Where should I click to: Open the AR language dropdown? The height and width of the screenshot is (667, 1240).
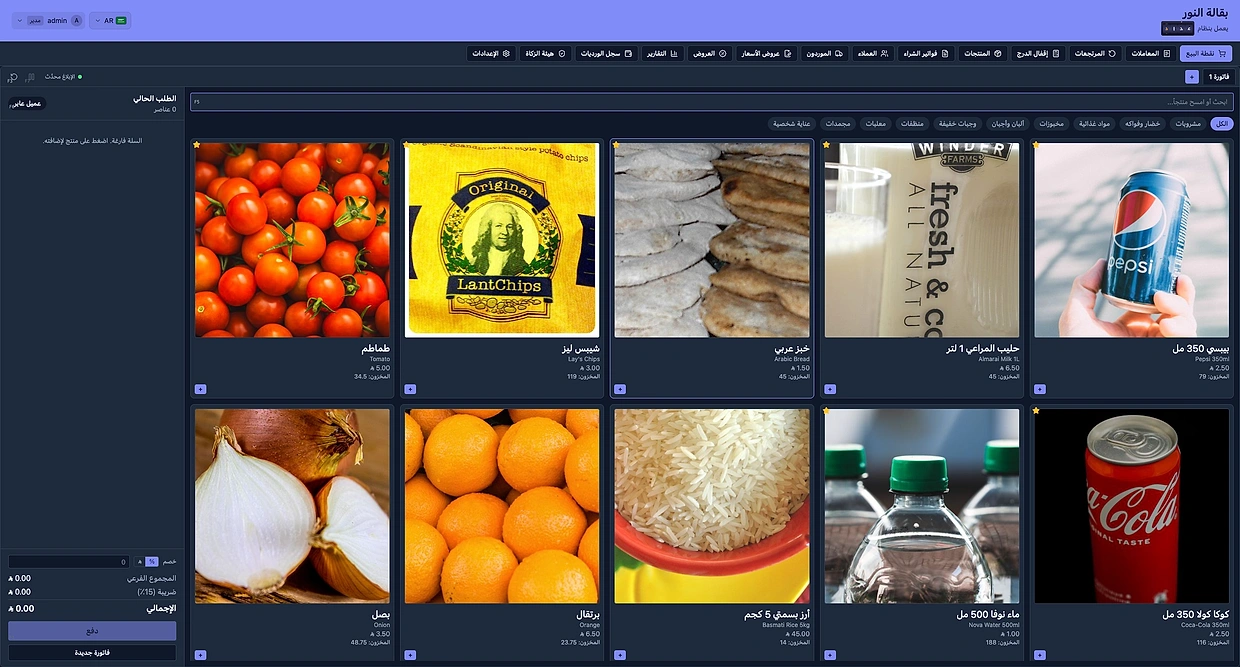coord(110,20)
